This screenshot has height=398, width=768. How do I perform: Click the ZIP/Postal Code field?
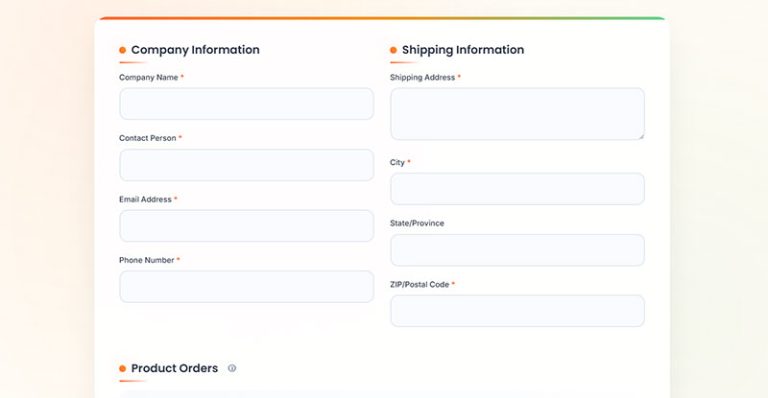[x=517, y=311]
